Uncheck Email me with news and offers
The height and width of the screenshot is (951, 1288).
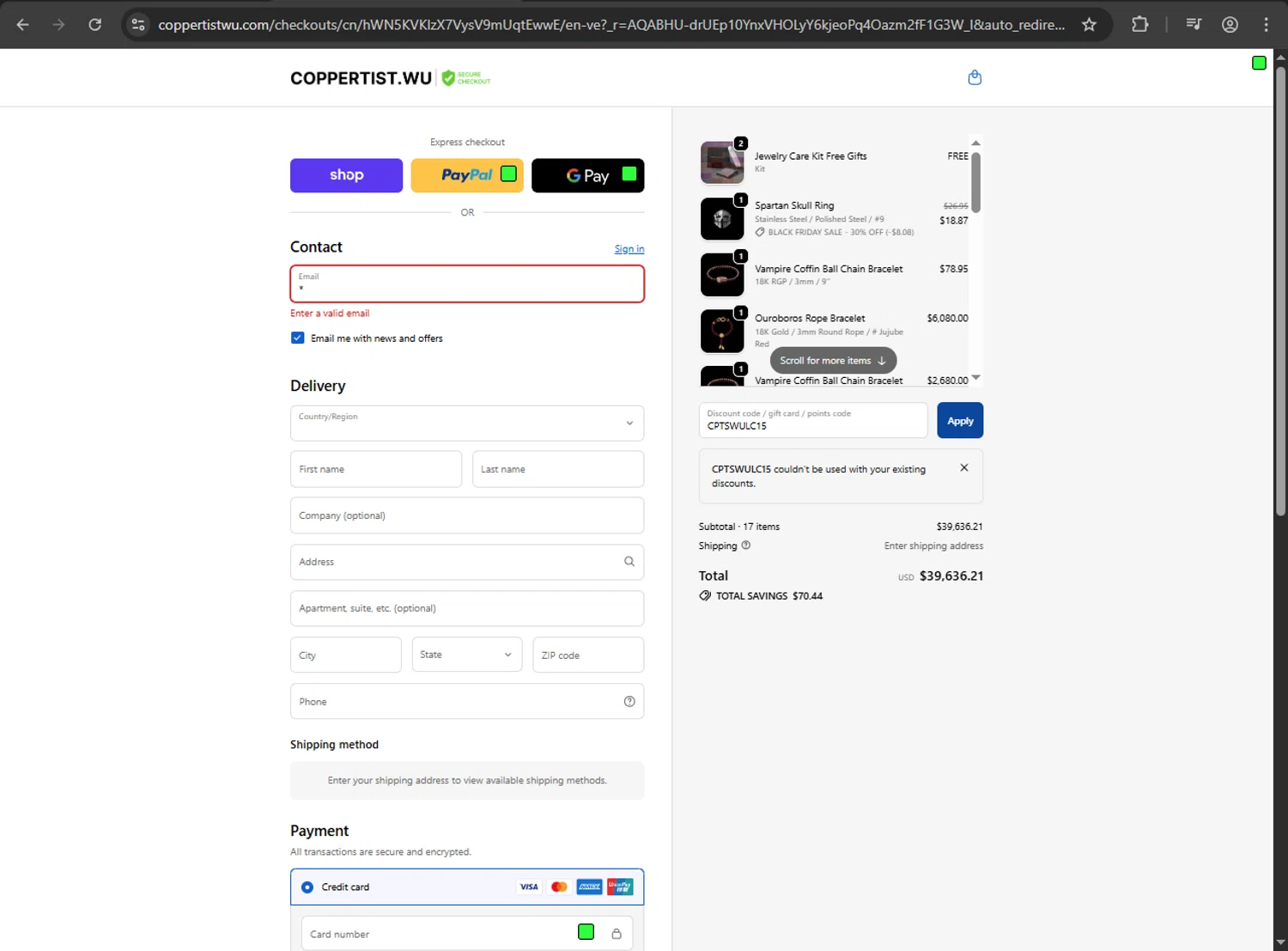[x=298, y=338]
